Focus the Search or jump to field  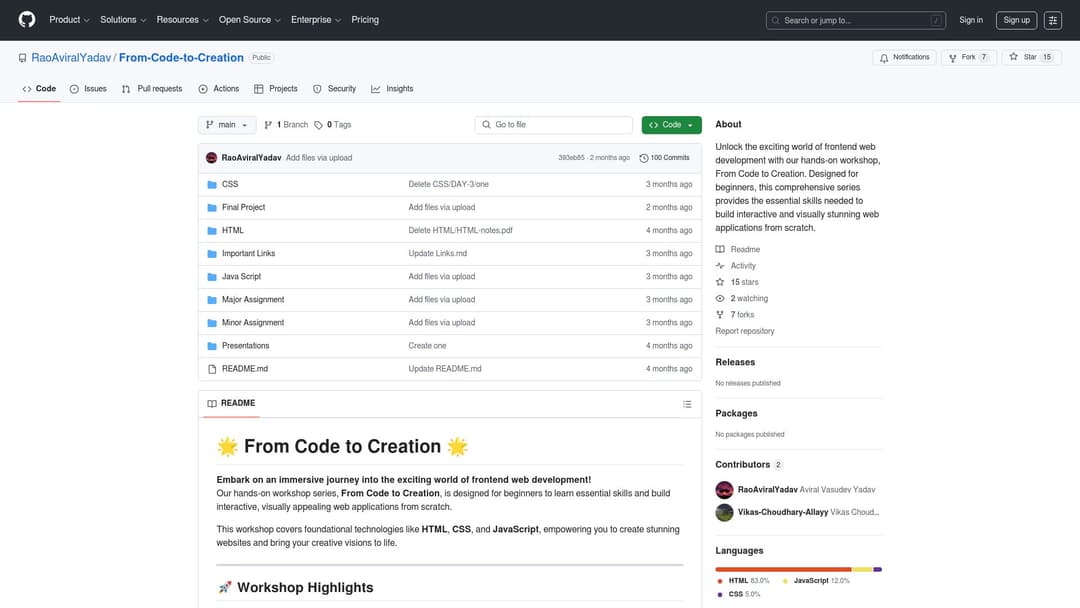coord(855,21)
